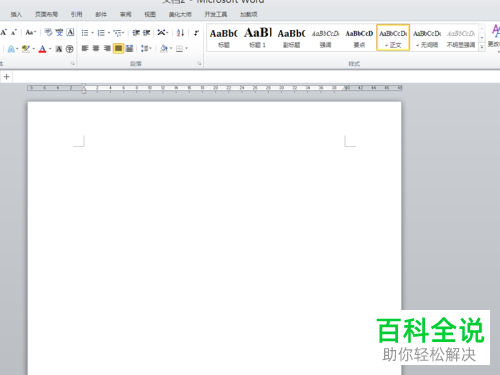Apply the 强调 style
The image size is (500, 375).
point(325,38)
